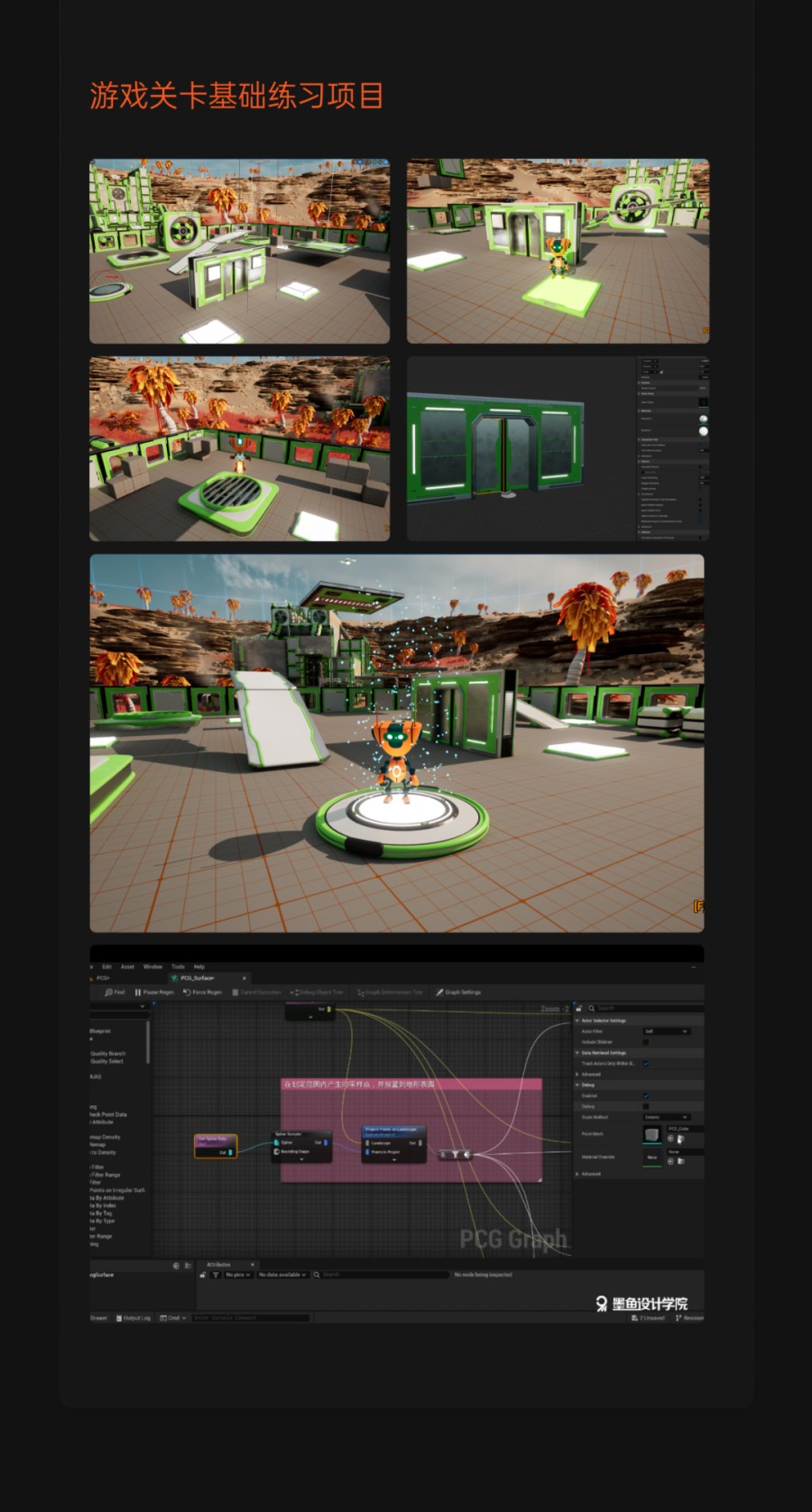Click the filter icon in Attributes panel
This screenshot has height=1512, width=812.
216,1275
